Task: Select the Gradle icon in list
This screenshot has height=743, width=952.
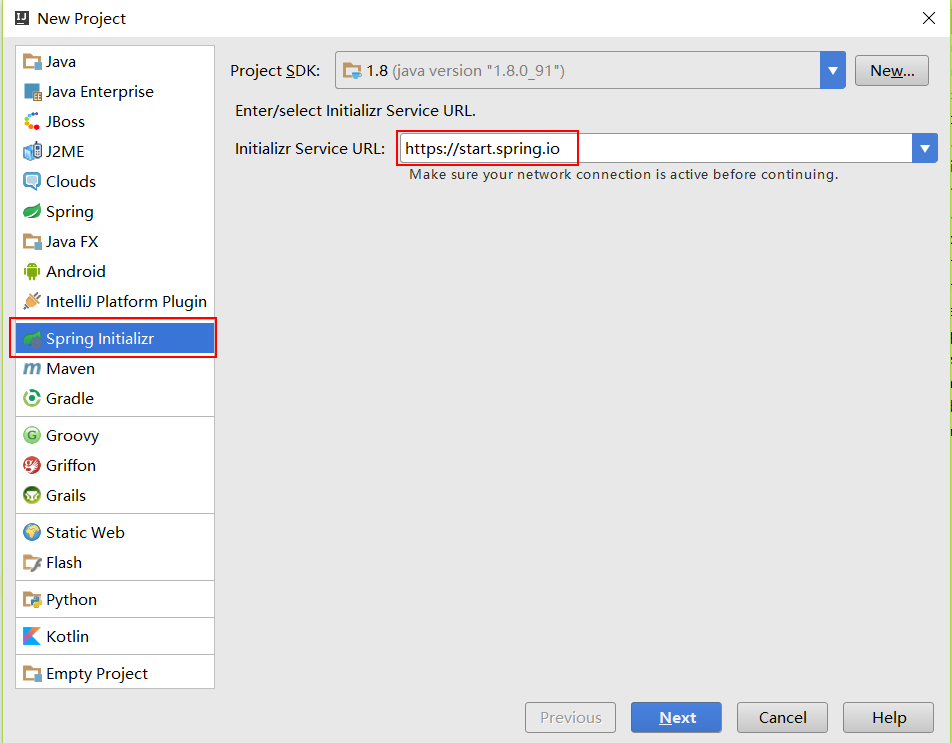Action: point(32,399)
